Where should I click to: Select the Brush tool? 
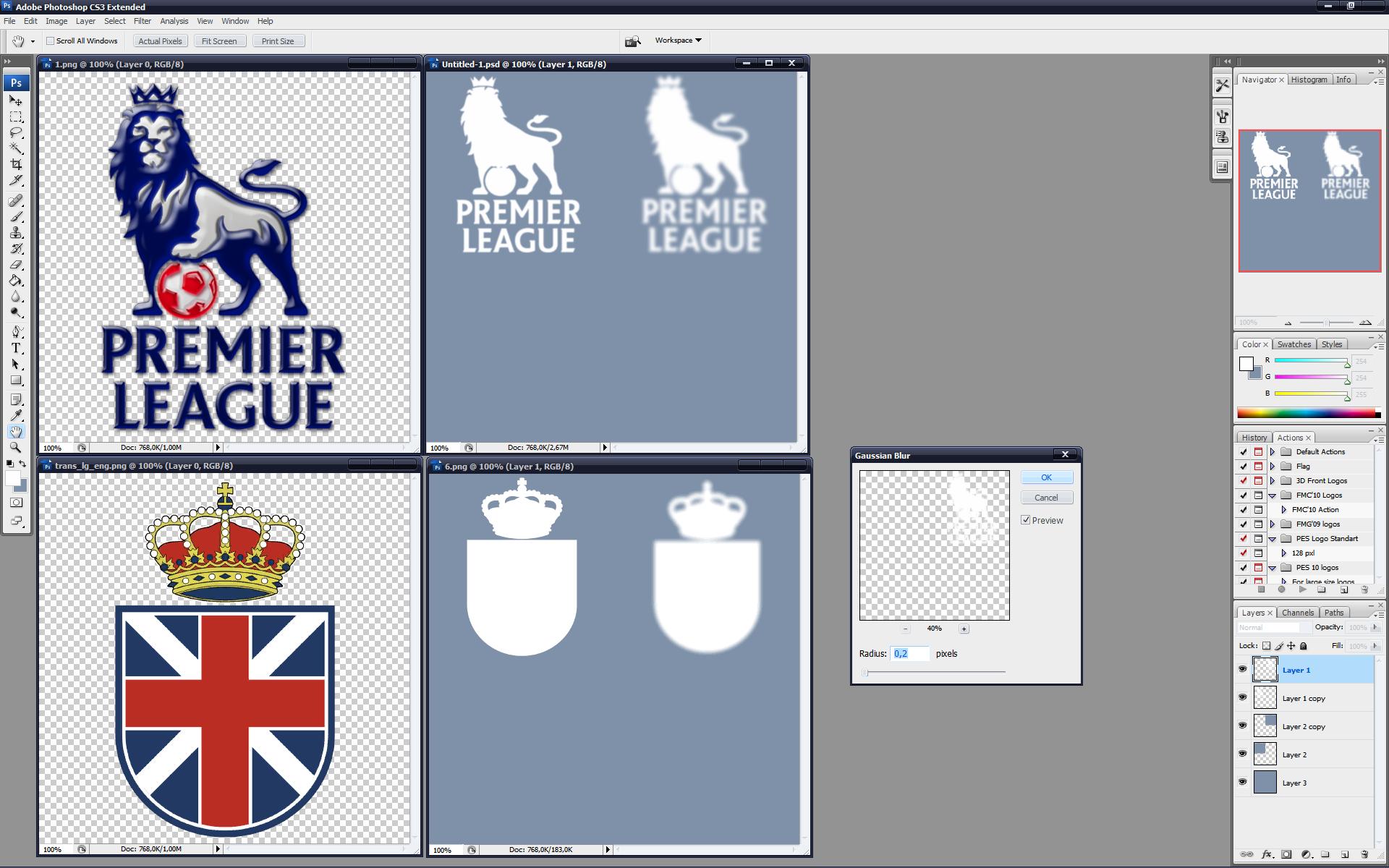point(16,216)
